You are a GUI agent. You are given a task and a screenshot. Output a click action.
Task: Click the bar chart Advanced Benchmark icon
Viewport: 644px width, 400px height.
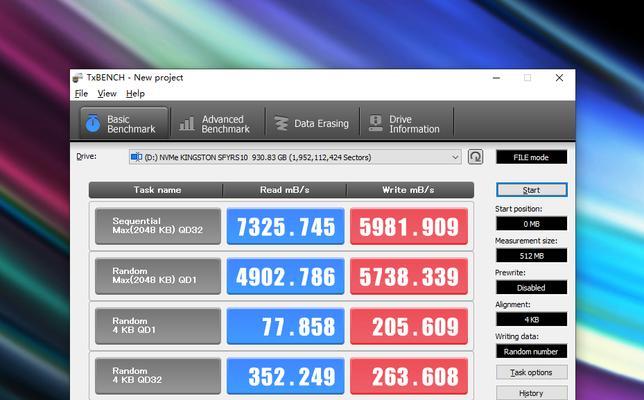[187, 124]
